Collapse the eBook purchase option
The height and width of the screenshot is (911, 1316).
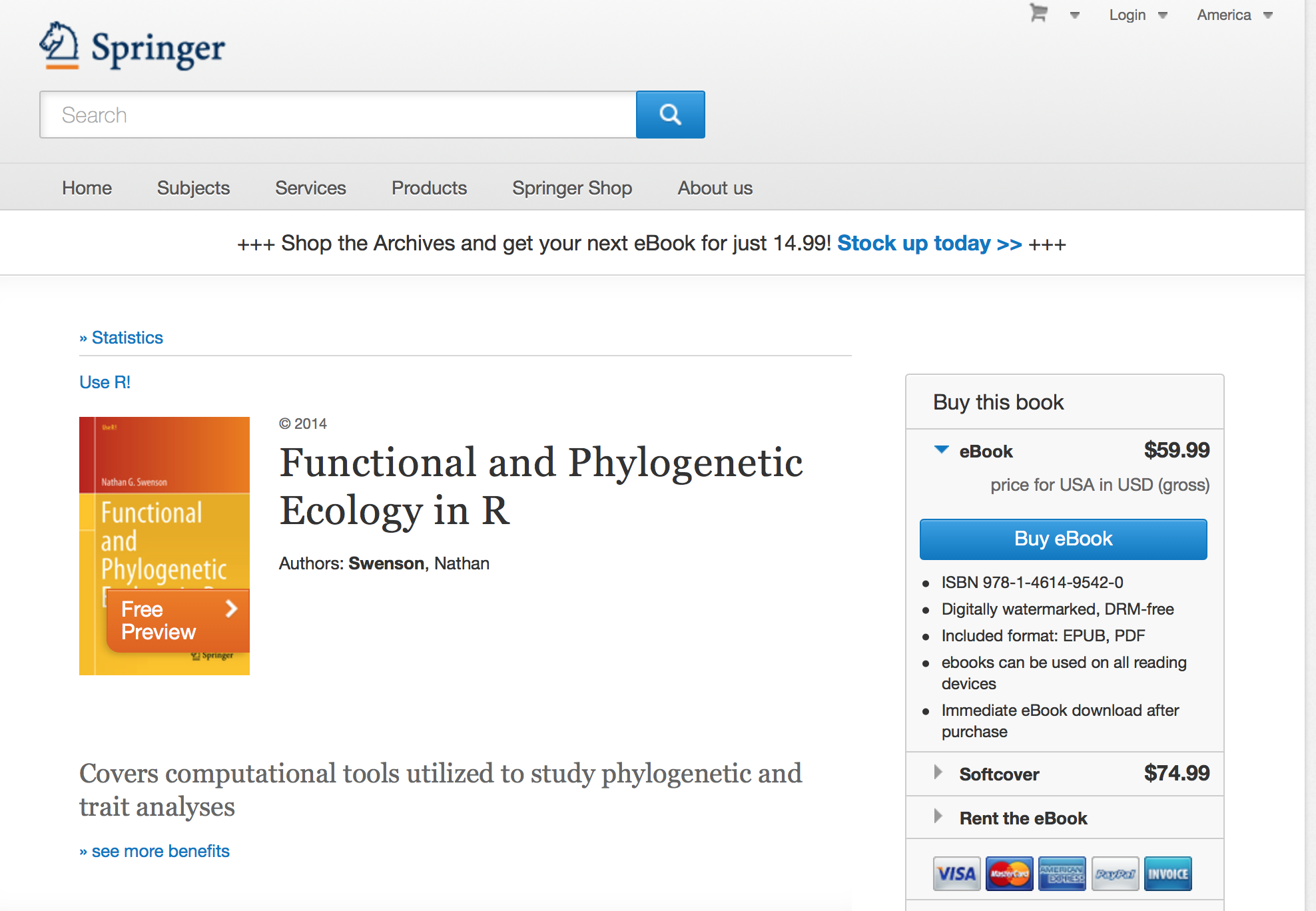coord(941,450)
